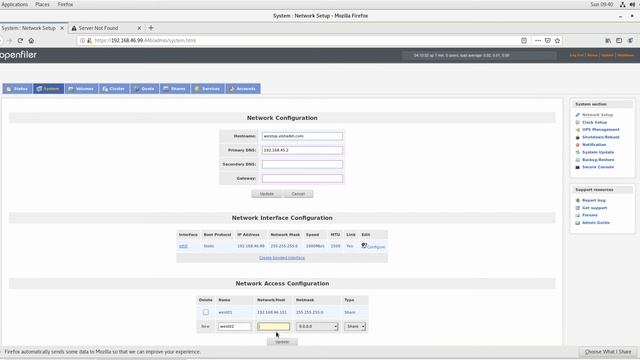Viewport: 640px width, 360px height.
Task: Open the Type dropdown showing Share
Action: (355, 327)
